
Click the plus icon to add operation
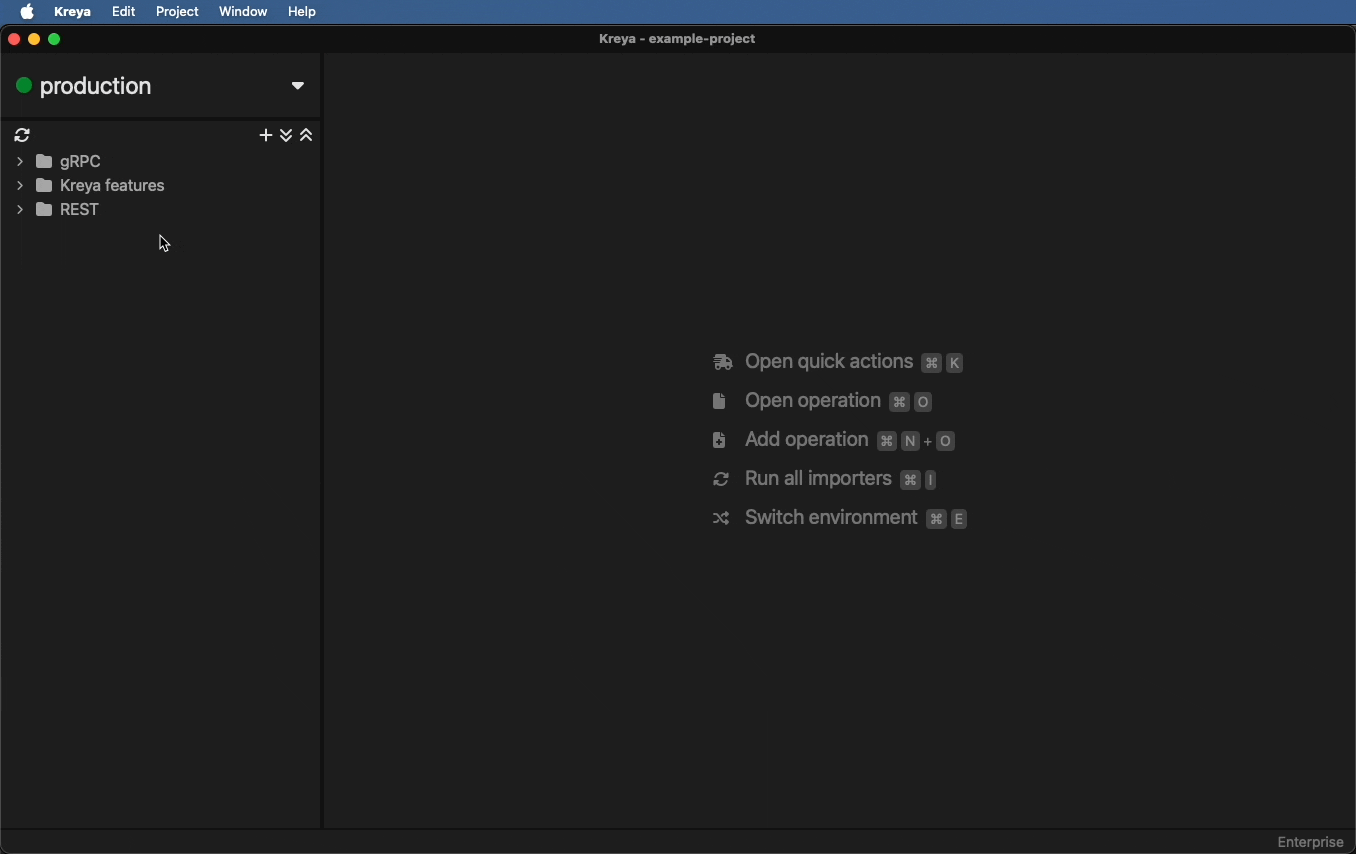tap(265, 136)
